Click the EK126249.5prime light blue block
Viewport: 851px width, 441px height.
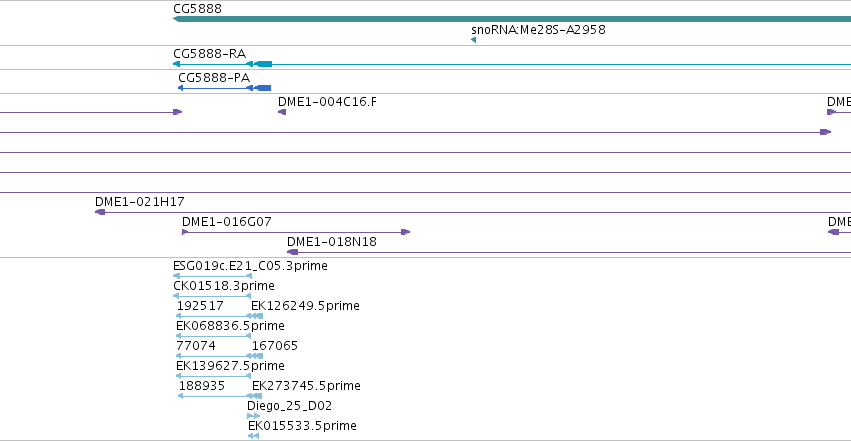coord(257,316)
